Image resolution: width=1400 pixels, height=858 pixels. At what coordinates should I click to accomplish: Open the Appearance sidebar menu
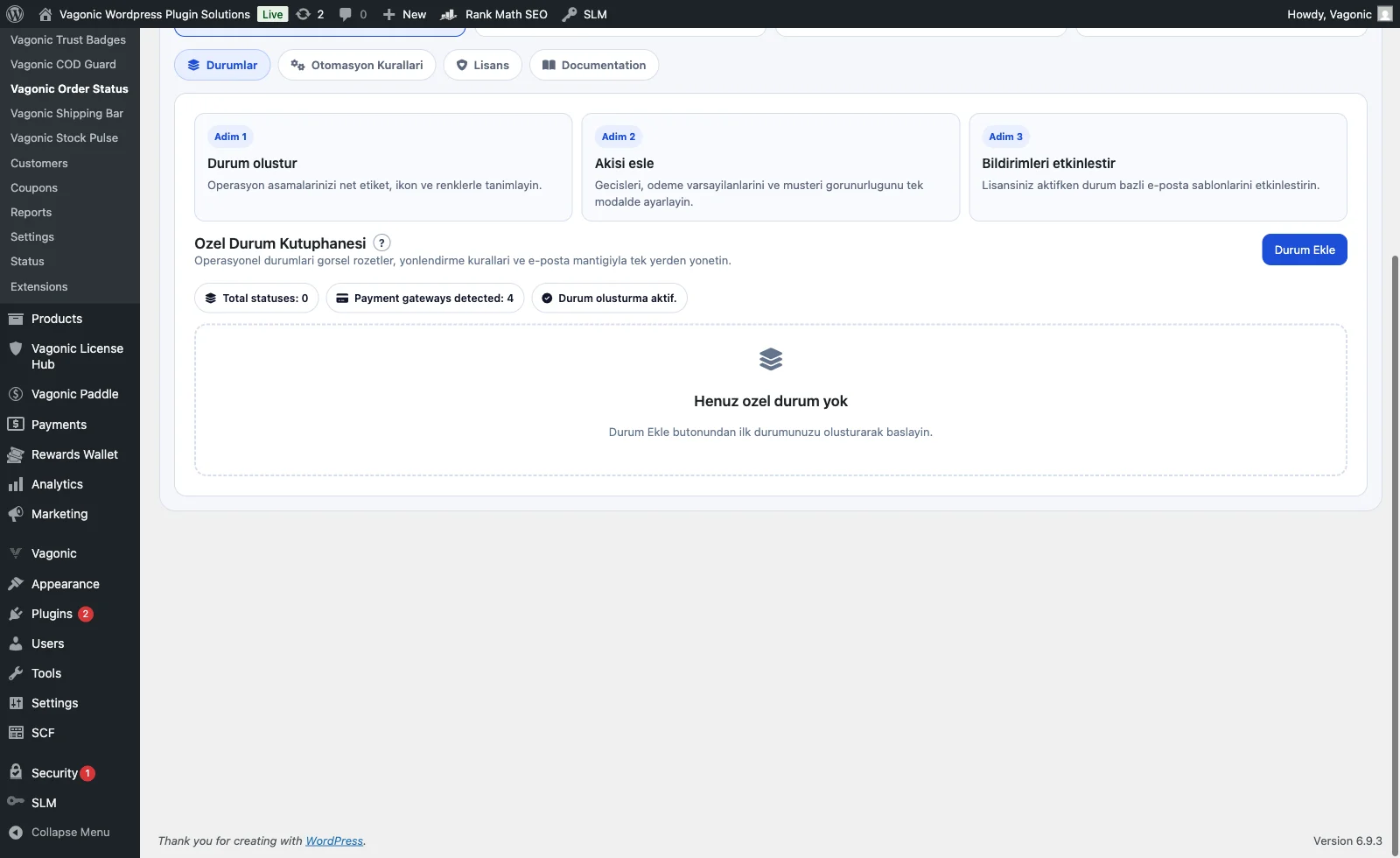coord(70,584)
